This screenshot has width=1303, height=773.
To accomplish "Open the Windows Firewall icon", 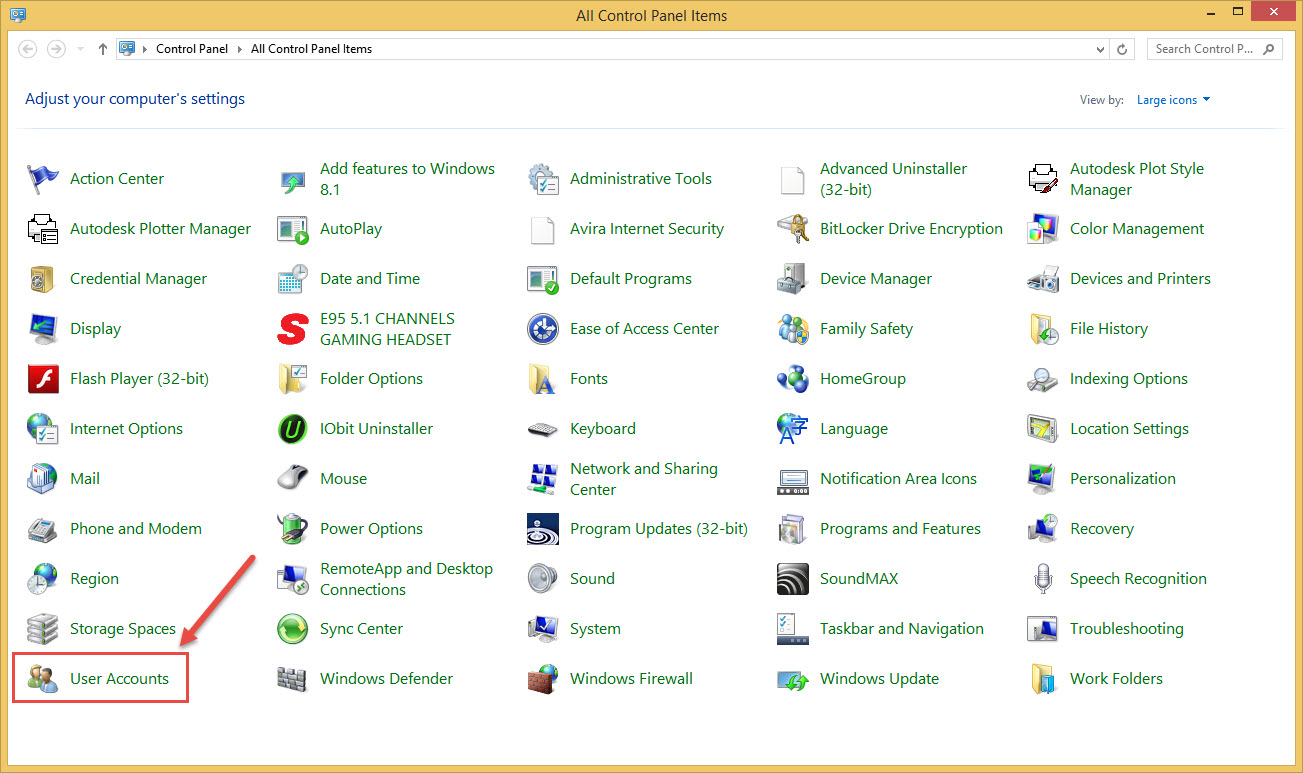I will click(x=543, y=679).
